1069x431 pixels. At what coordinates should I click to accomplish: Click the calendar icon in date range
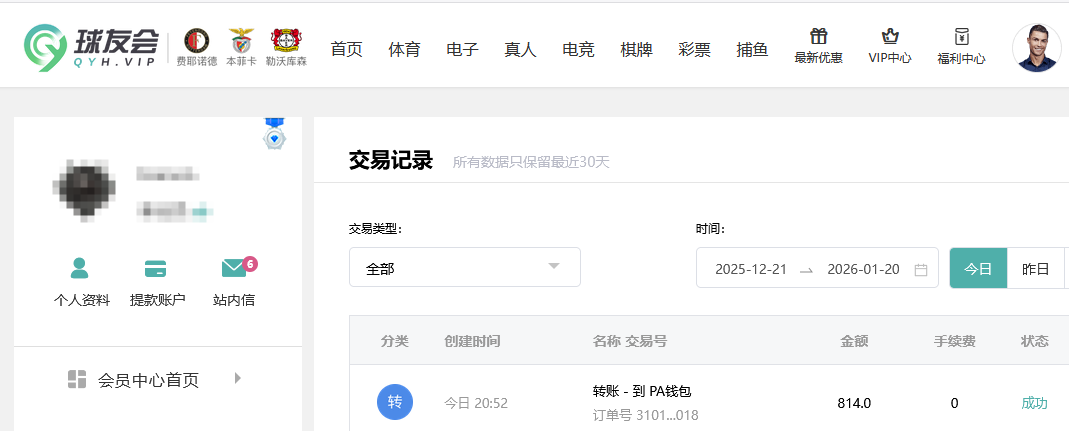[x=921, y=269]
